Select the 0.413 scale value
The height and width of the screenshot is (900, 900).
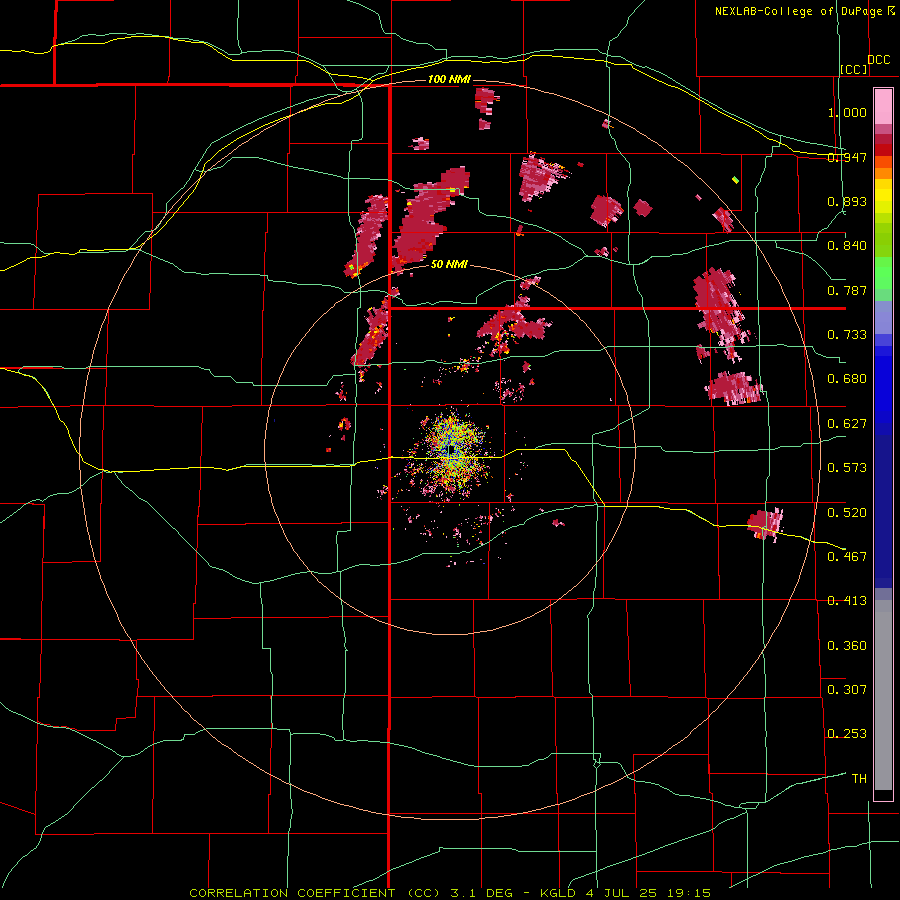(847, 601)
